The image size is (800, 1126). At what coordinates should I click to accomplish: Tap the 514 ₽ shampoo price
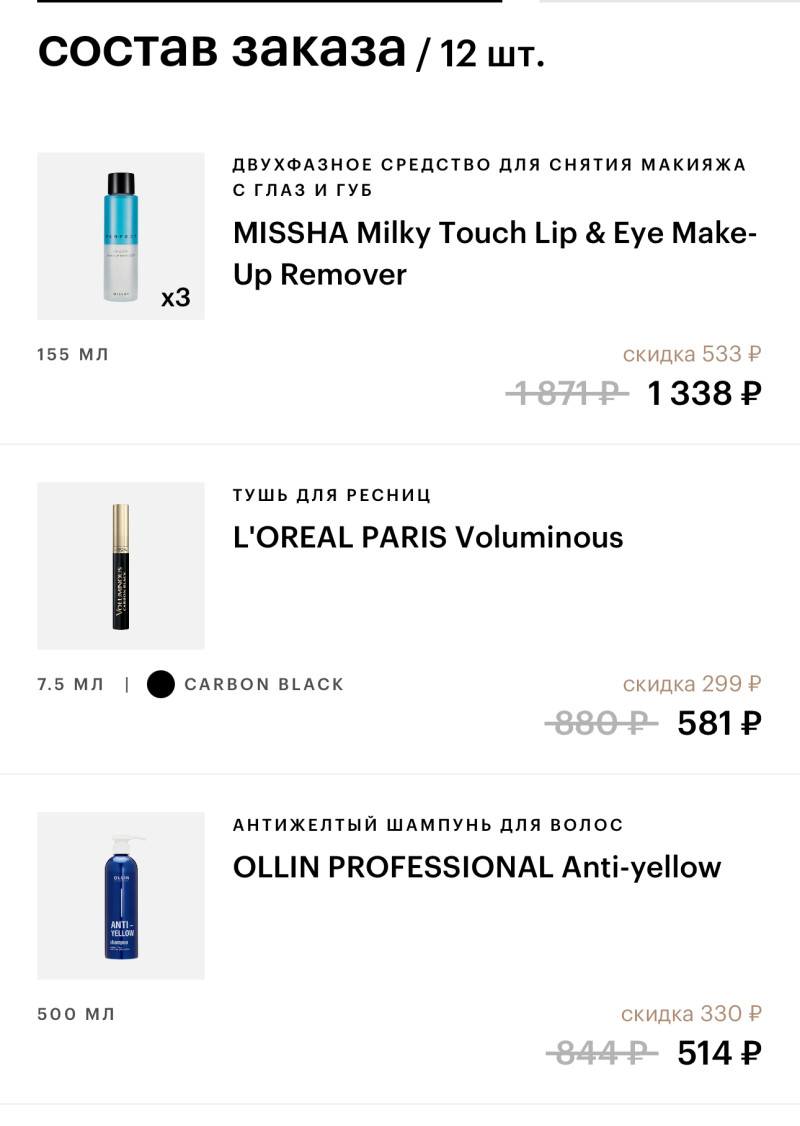click(x=719, y=1053)
